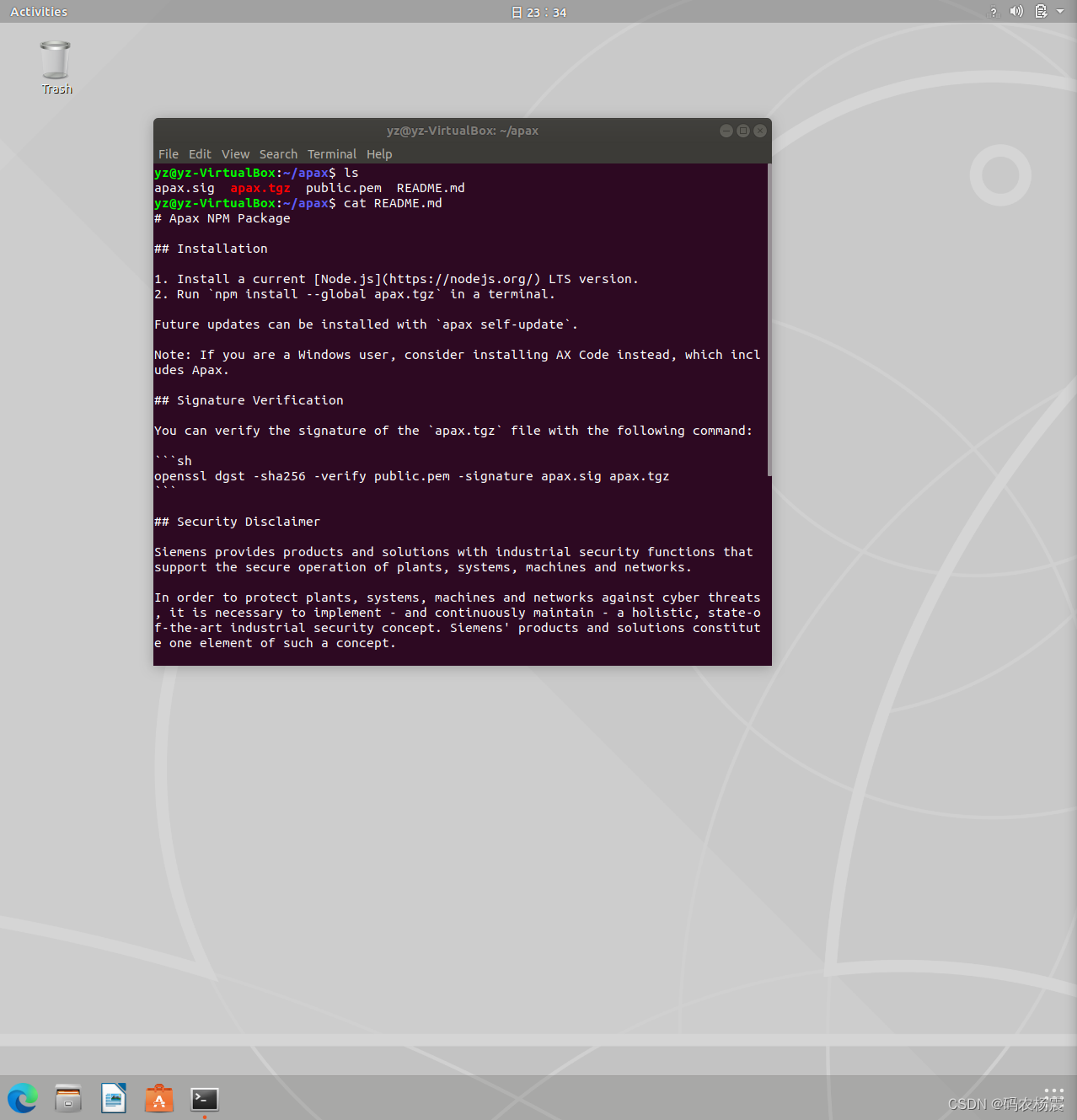Image resolution: width=1077 pixels, height=1120 pixels.
Task: Click the 'cat README.md' command text
Action: (x=393, y=203)
